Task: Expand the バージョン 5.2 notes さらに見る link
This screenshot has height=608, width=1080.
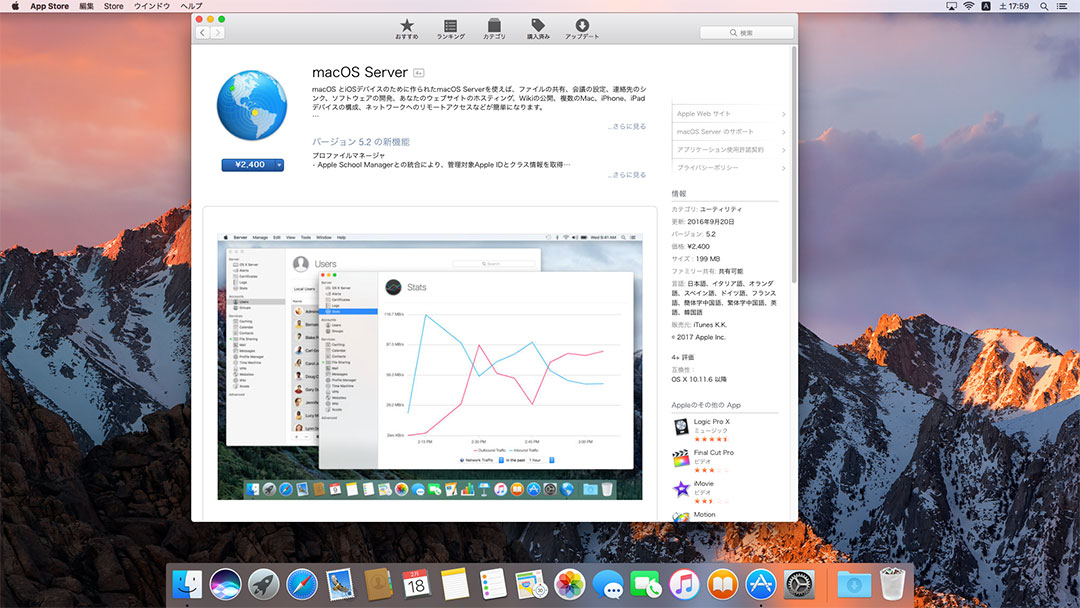Action: point(627,175)
